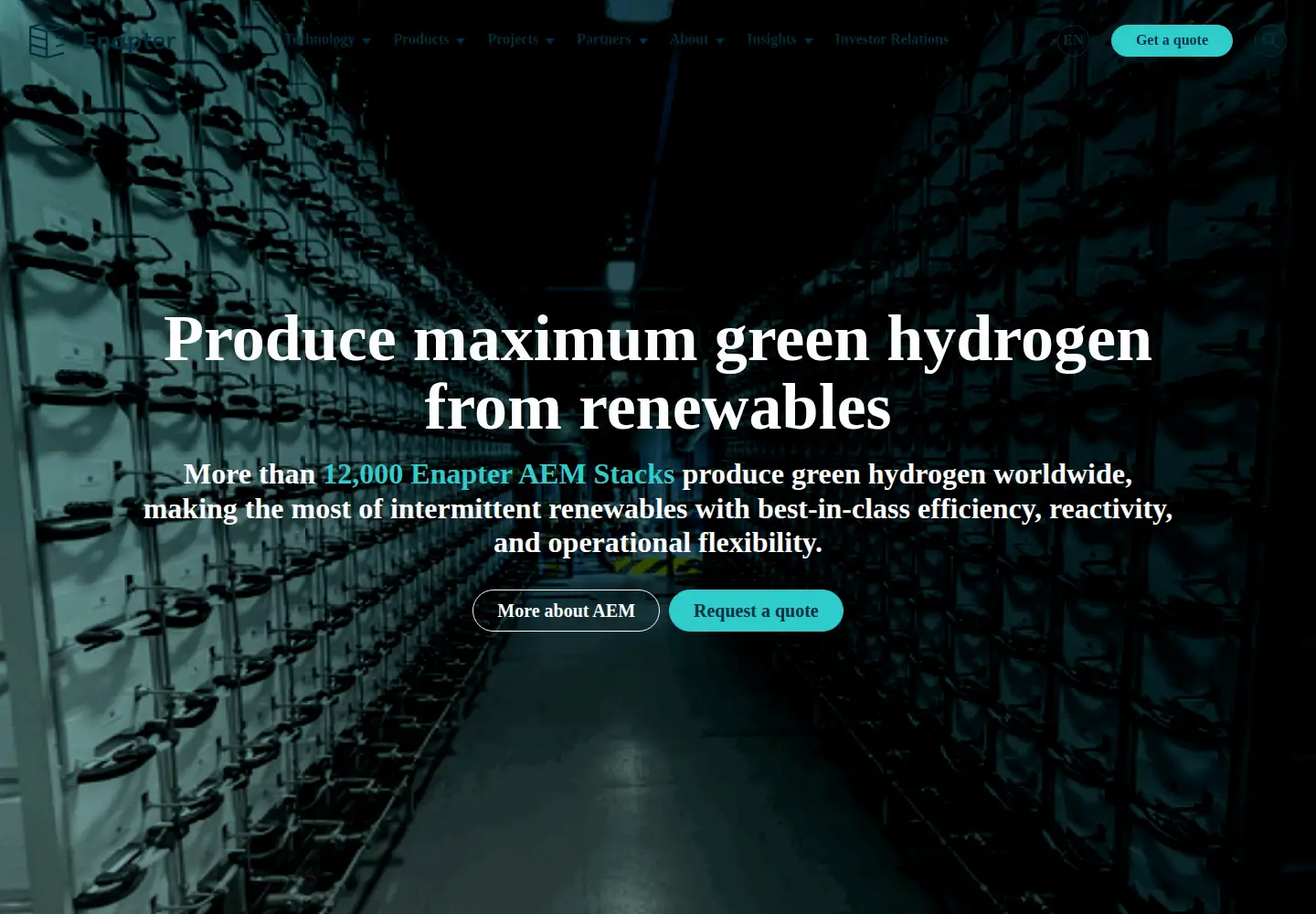Open the Insights menu item
Viewport: 1316px width, 914px height.
(x=771, y=39)
